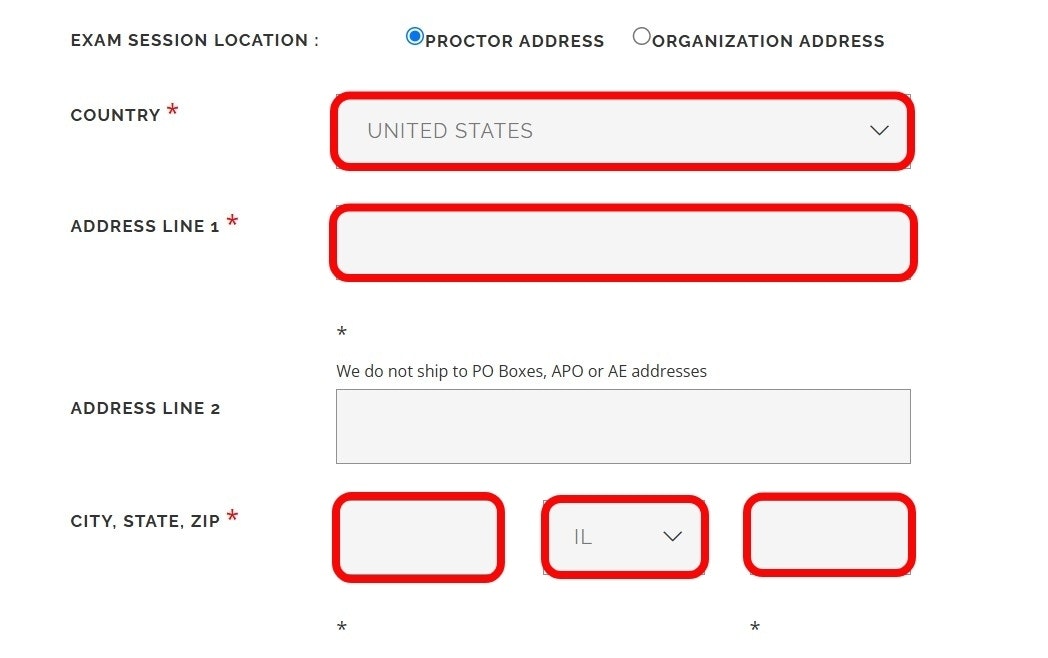Click into the Address Line 1 field
This screenshot has height=658, width=1048.
point(623,243)
